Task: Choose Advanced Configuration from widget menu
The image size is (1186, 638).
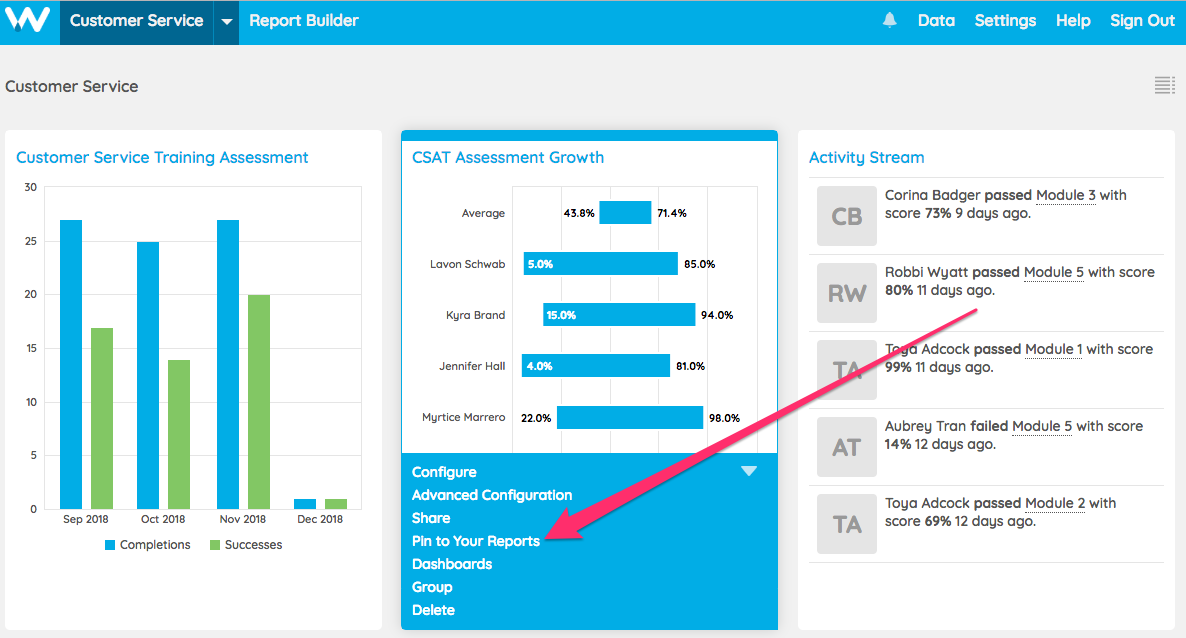Action: point(492,495)
